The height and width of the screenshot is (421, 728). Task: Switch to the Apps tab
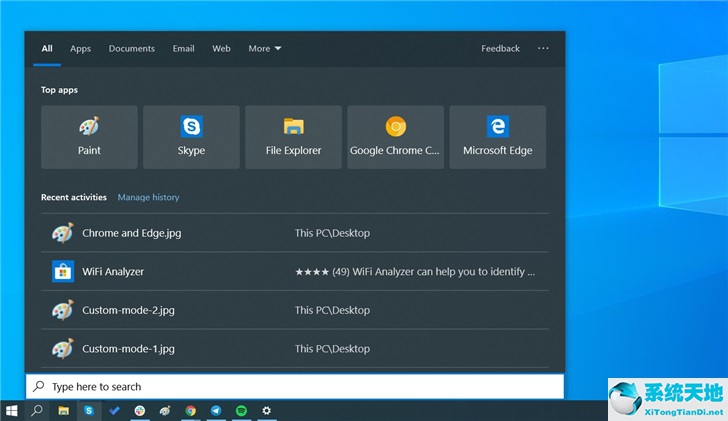click(x=80, y=48)
